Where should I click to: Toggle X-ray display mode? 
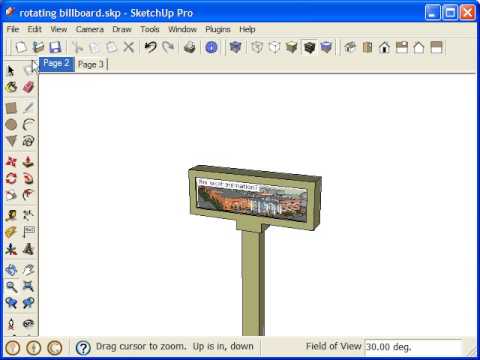tap(235, 47)
